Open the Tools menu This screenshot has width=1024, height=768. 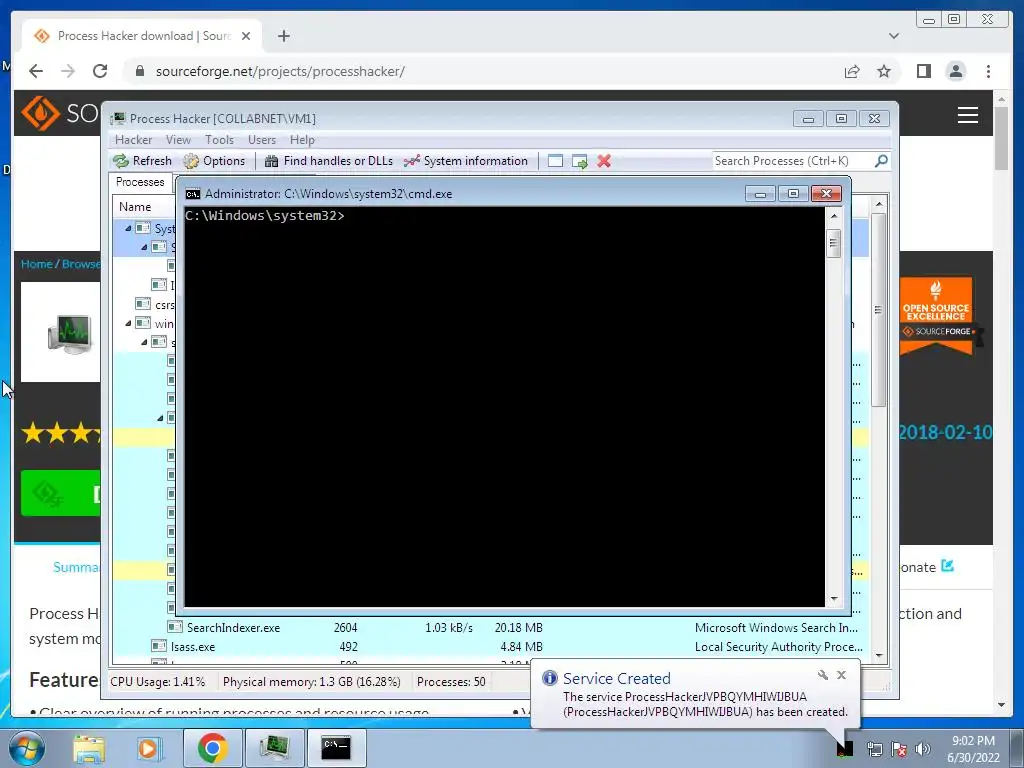tap(219, 140)
